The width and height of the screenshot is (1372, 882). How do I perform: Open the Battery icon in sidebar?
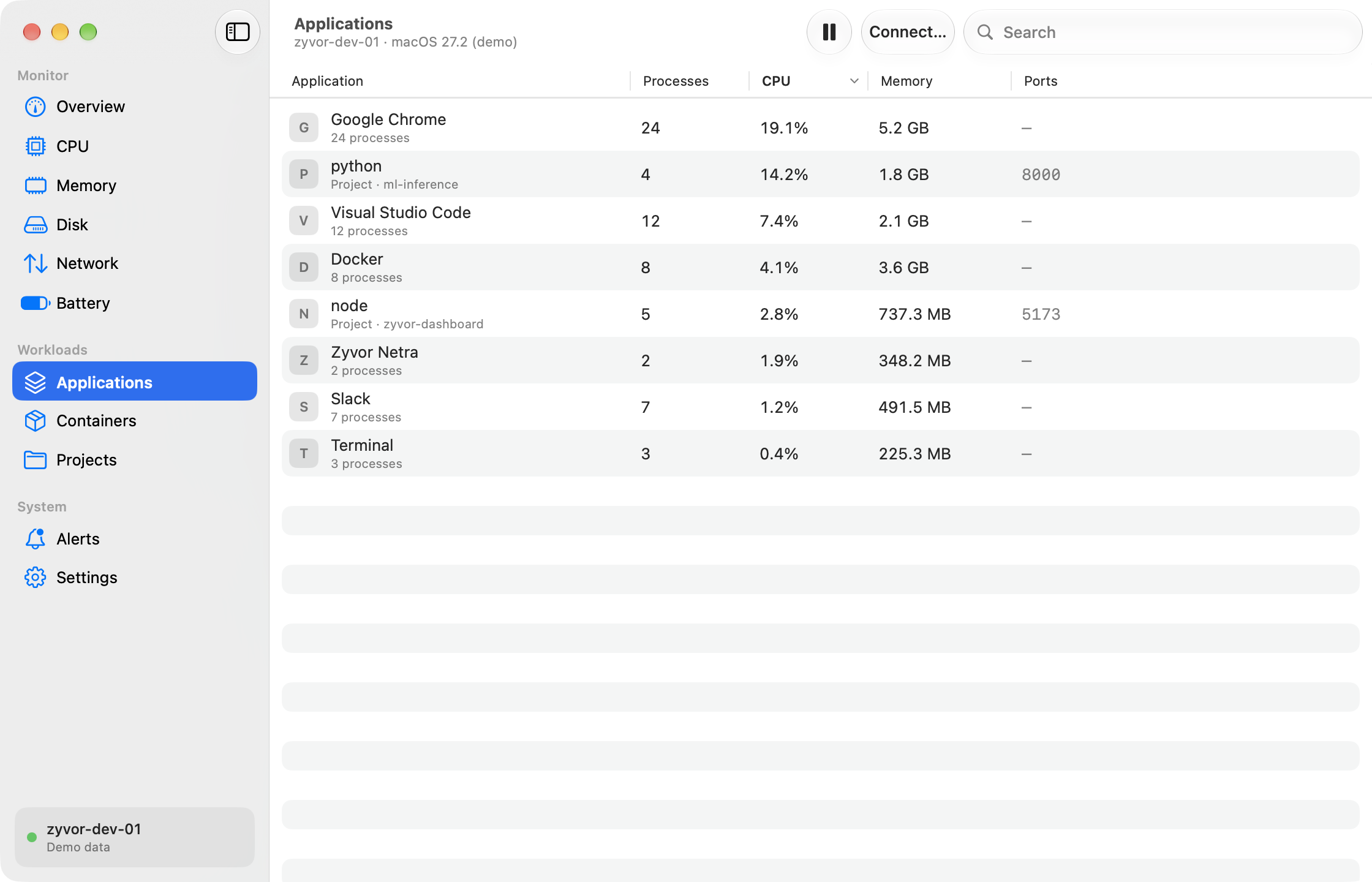36,303
